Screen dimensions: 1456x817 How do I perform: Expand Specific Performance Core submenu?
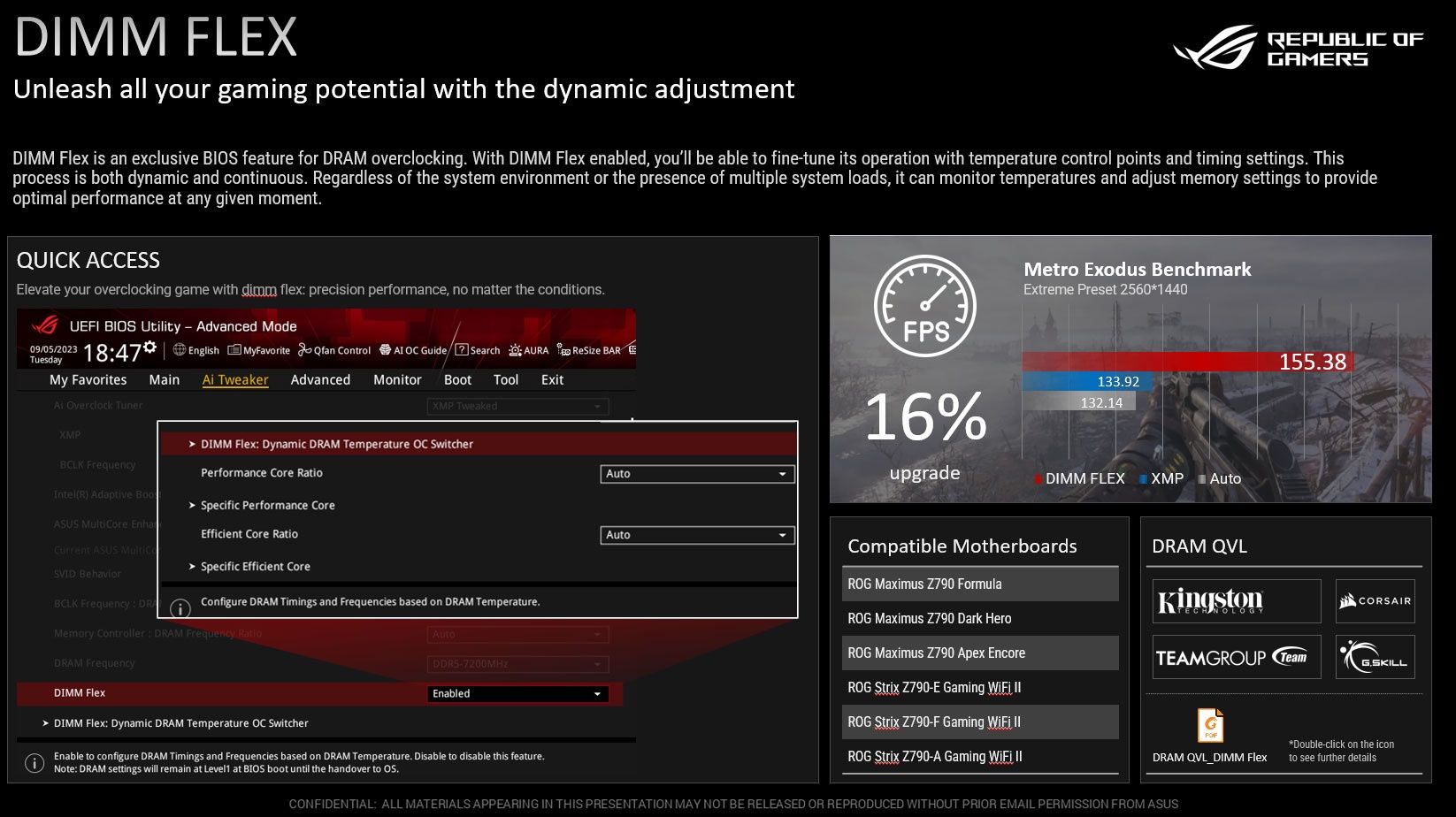[262, 505]
